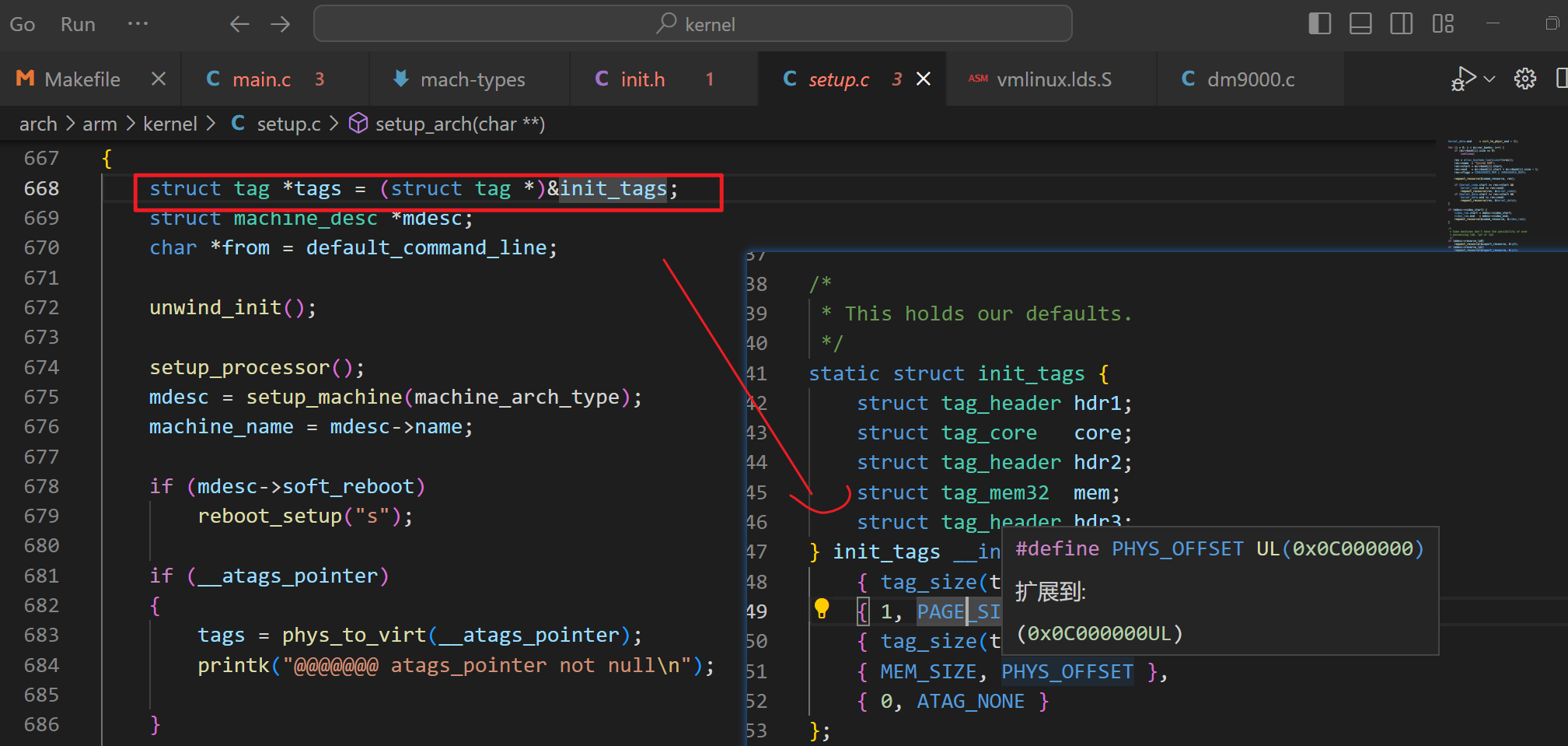Click the kernel command center search box

[693, 24]
